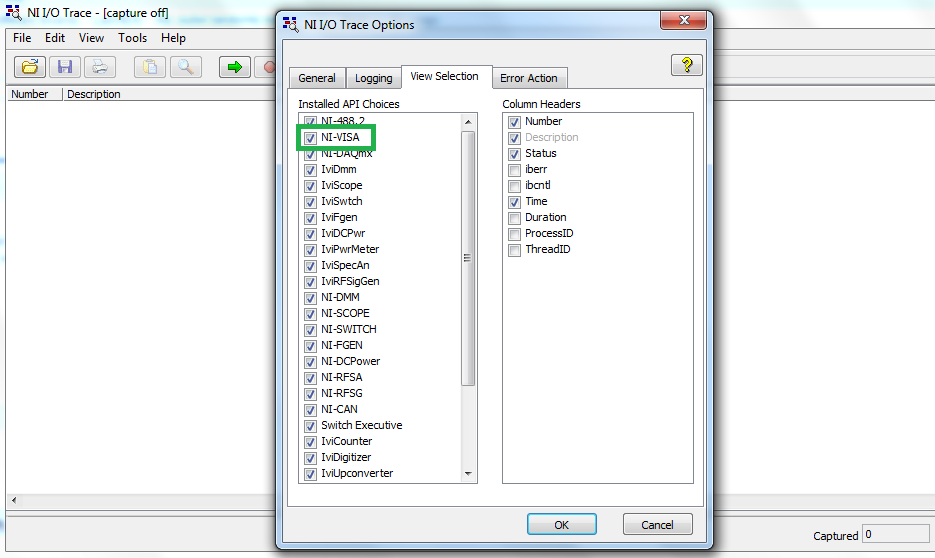Uncheck the Time column header checkbox
The height and width of the screenshot is (558, 935).
(514, 202)
